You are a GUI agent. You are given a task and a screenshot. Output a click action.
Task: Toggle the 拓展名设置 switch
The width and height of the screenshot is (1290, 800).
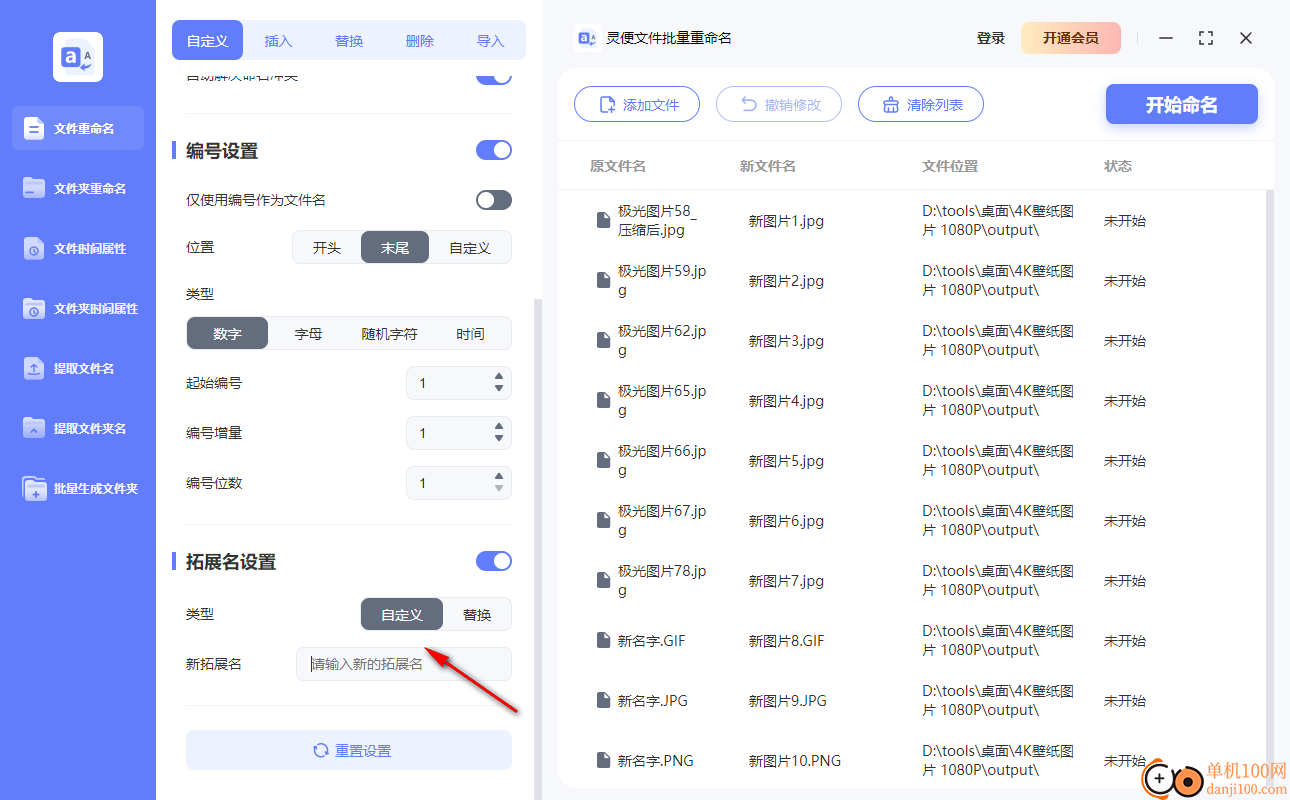click(x=494, y=561)
